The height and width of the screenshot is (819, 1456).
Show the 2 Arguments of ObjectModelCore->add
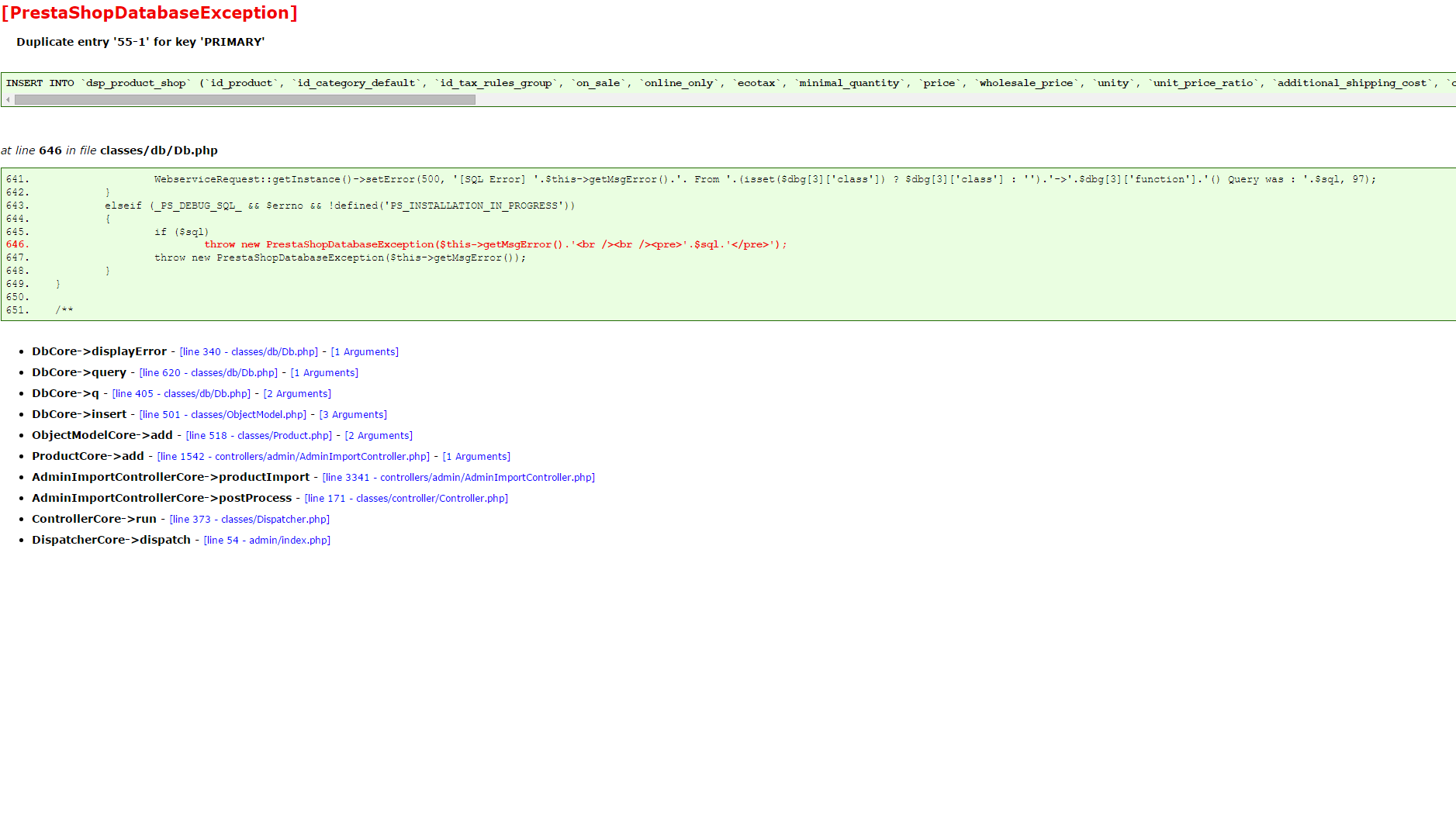[x=379, y=436]
